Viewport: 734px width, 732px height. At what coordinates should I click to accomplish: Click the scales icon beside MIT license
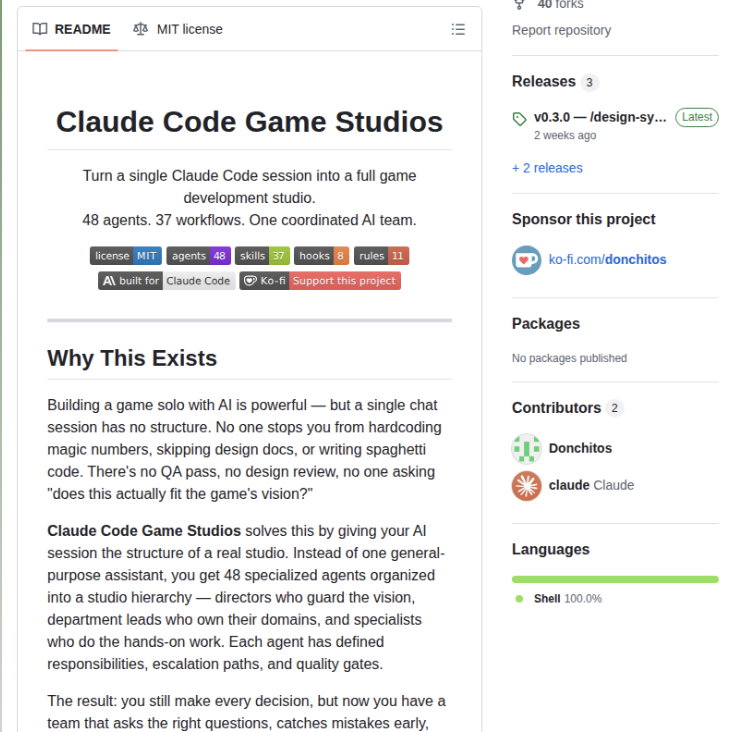[140, 29]
